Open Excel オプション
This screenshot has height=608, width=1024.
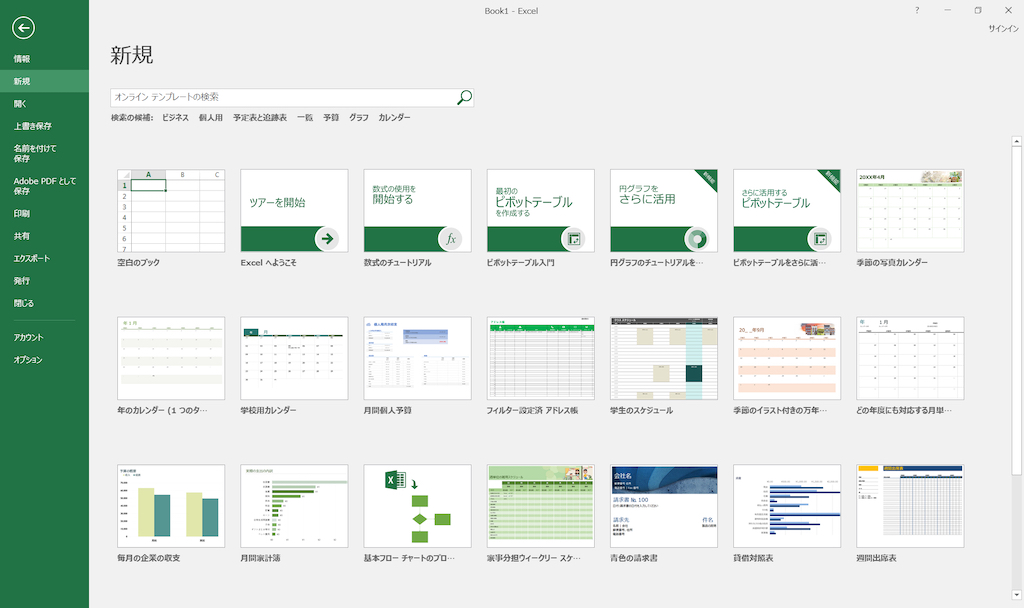44,359
